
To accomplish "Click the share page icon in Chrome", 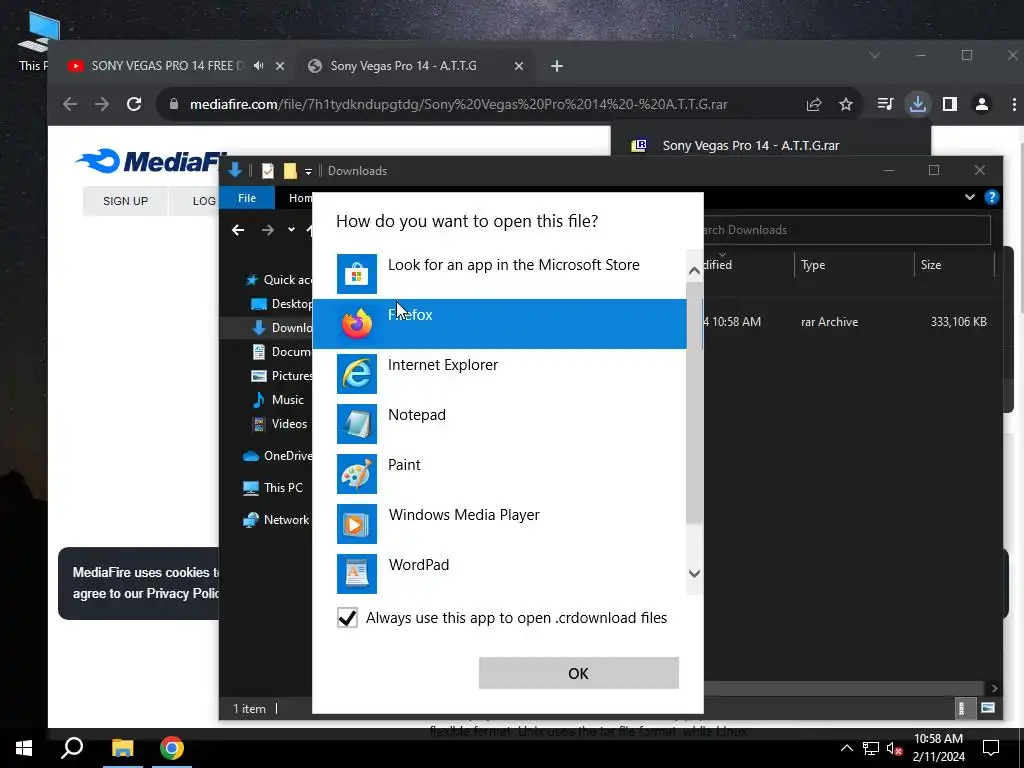I will coord(814,104).
